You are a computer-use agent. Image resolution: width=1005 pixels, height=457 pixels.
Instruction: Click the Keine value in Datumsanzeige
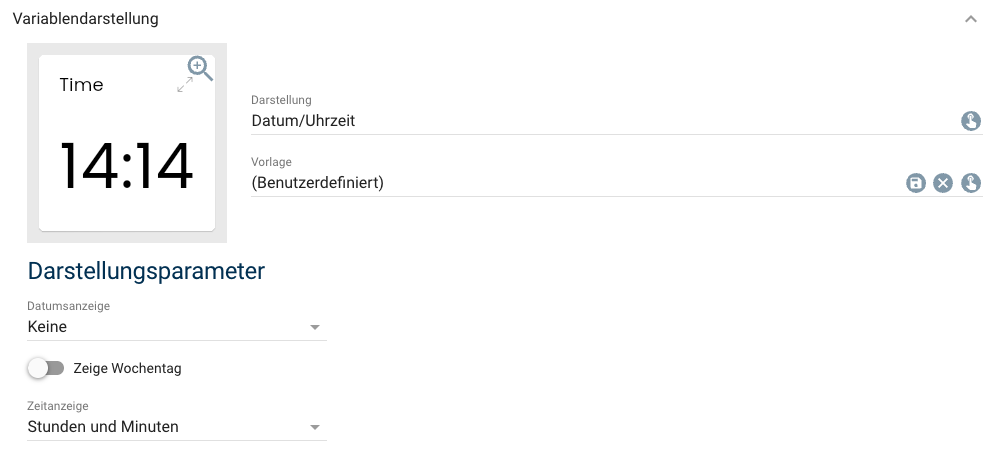[48, 327]
